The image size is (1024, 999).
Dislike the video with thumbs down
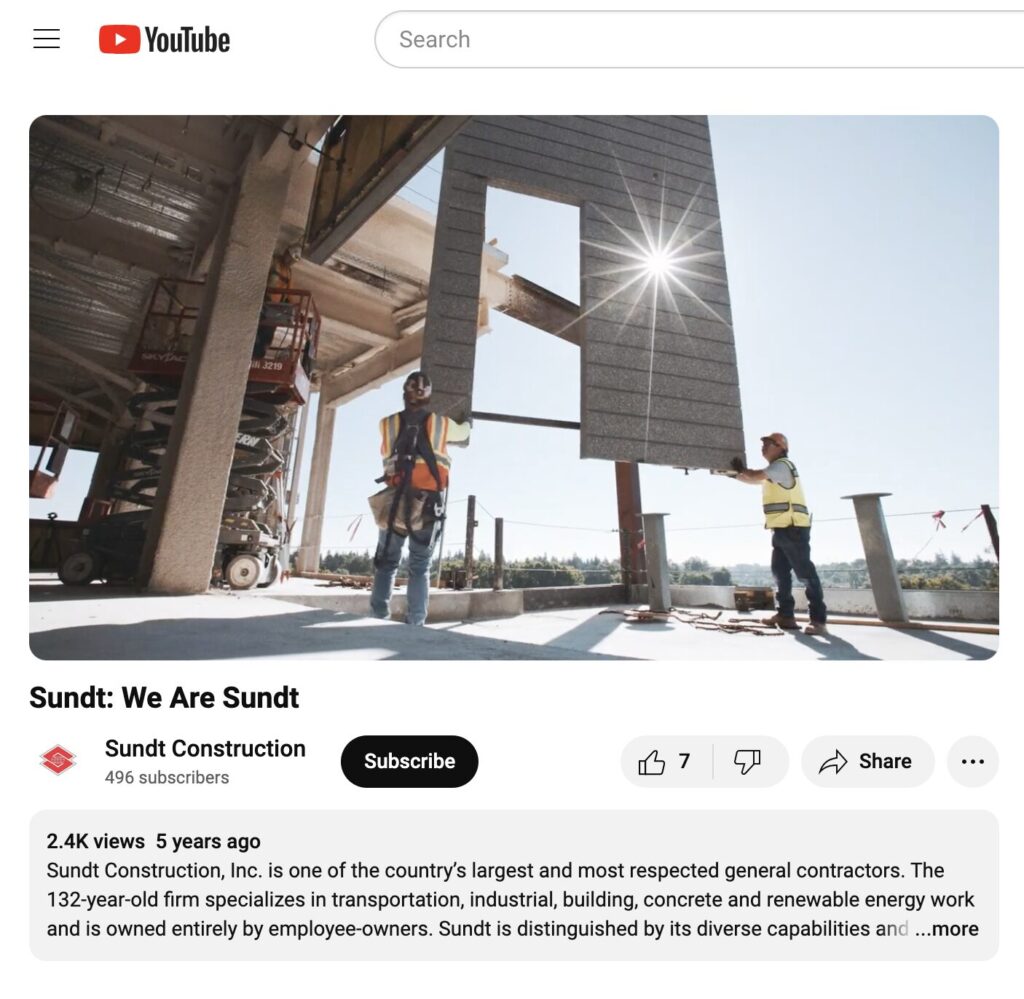coord(748,761)
